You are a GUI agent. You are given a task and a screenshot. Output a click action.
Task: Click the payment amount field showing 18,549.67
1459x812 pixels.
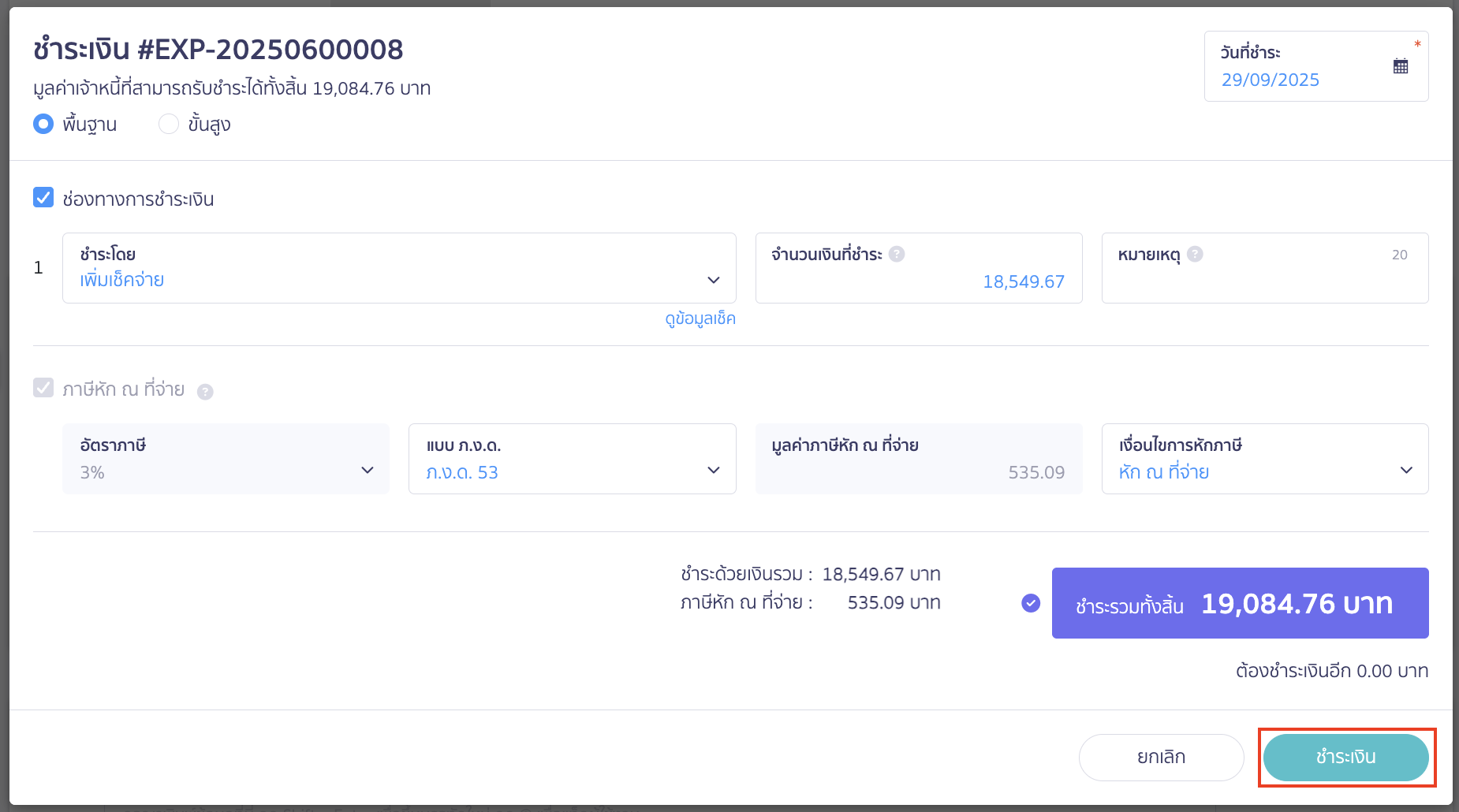click(x=1024, y=281)
